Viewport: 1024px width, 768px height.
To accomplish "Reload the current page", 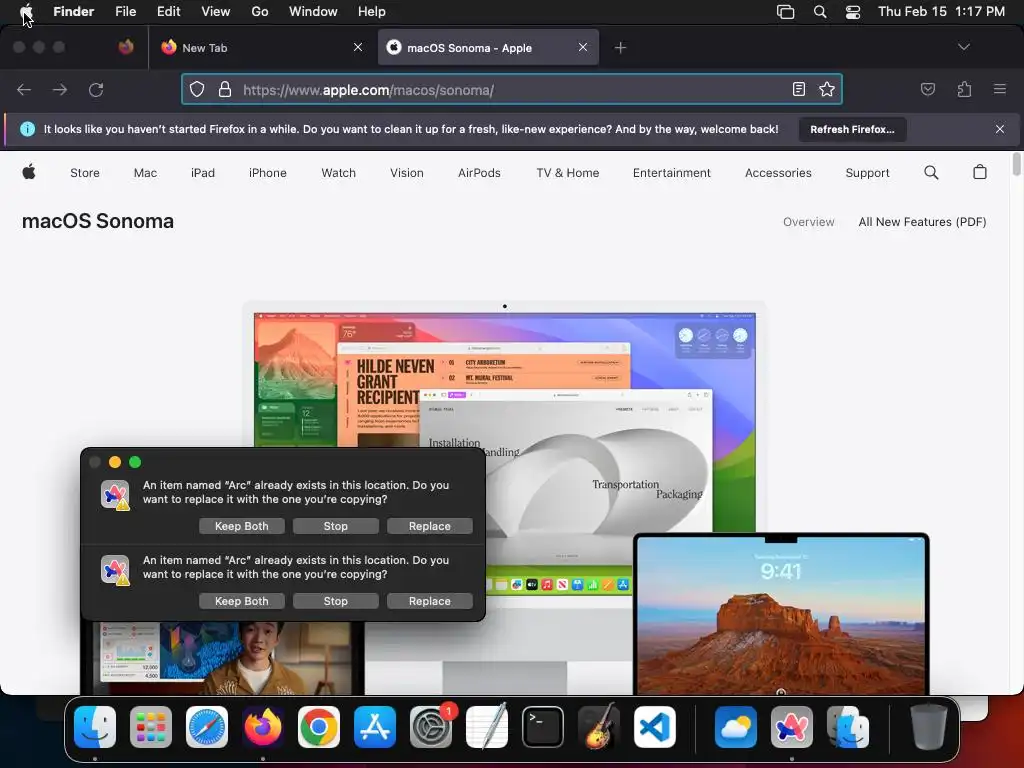I will [x=96, y=89].
